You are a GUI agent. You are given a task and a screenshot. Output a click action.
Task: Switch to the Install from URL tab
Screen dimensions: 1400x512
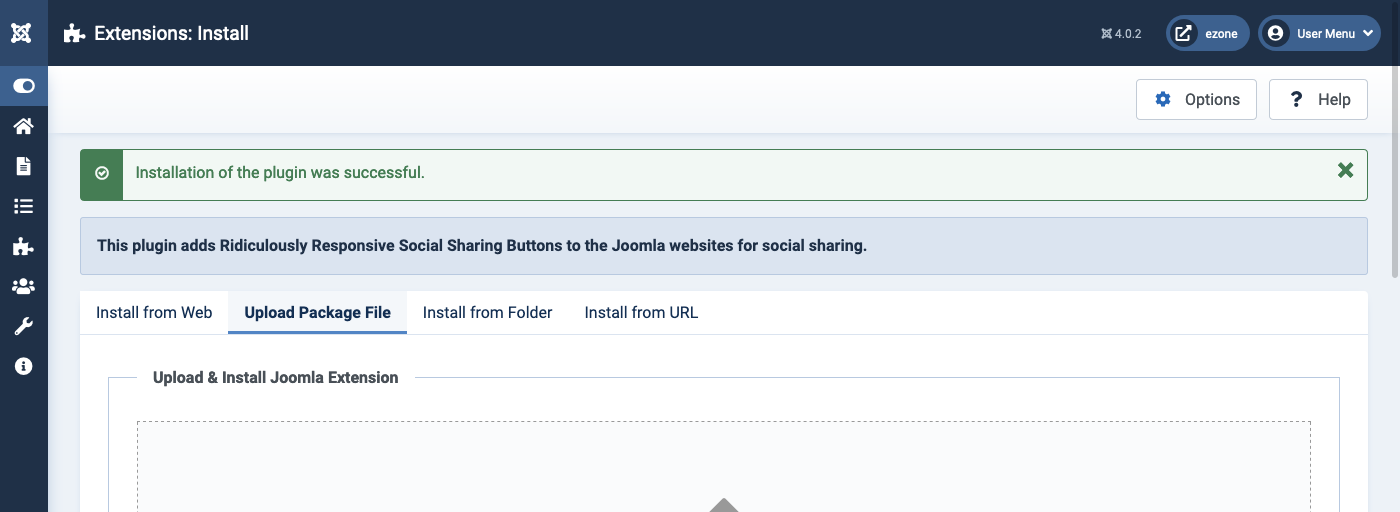point(641,312)
